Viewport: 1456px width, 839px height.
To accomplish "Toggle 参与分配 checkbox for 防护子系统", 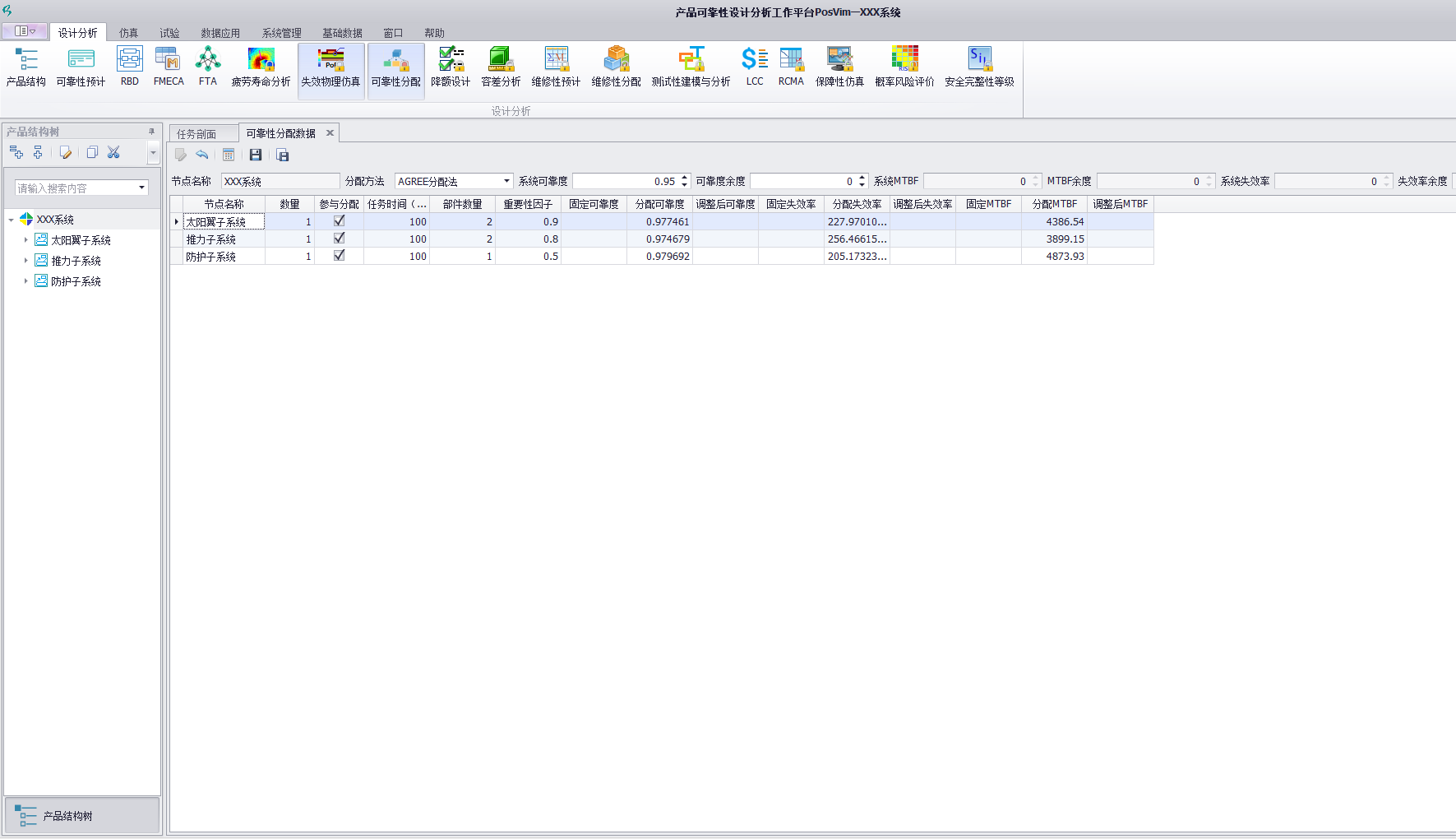I will (339, 256).
